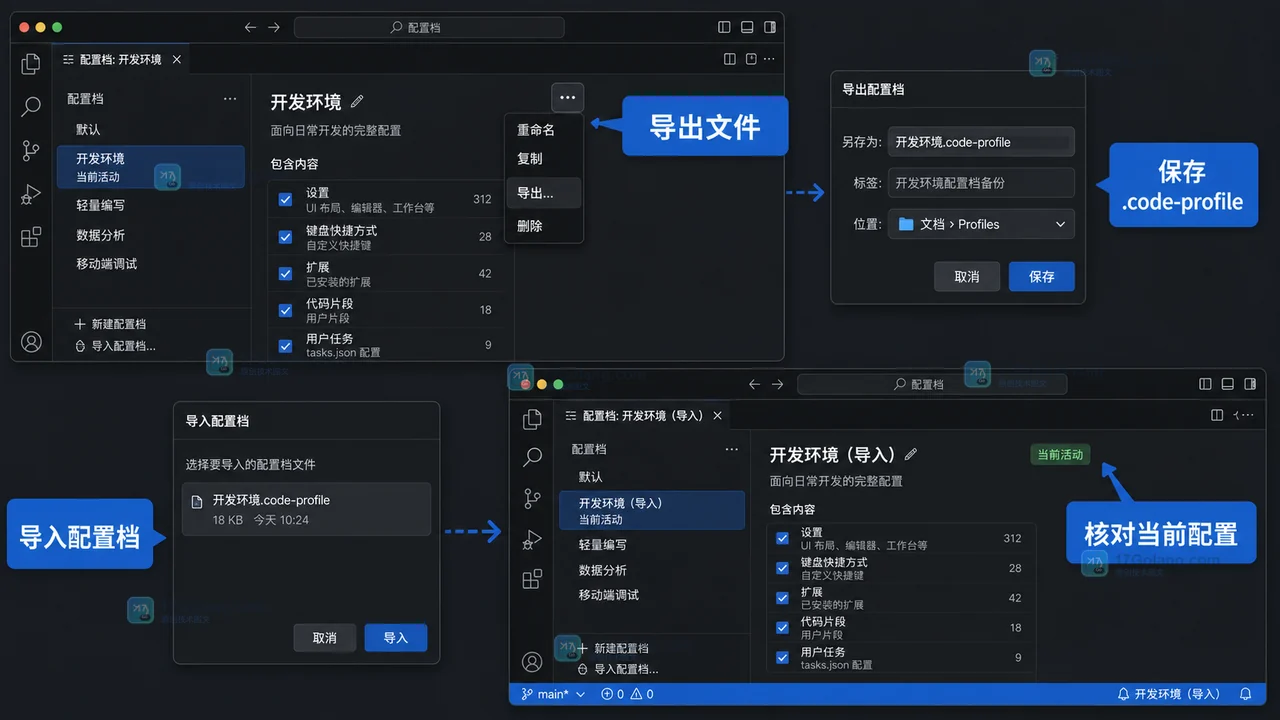
Task: Open Source Control icon in bottom window
Action: (x=532, y=498)
